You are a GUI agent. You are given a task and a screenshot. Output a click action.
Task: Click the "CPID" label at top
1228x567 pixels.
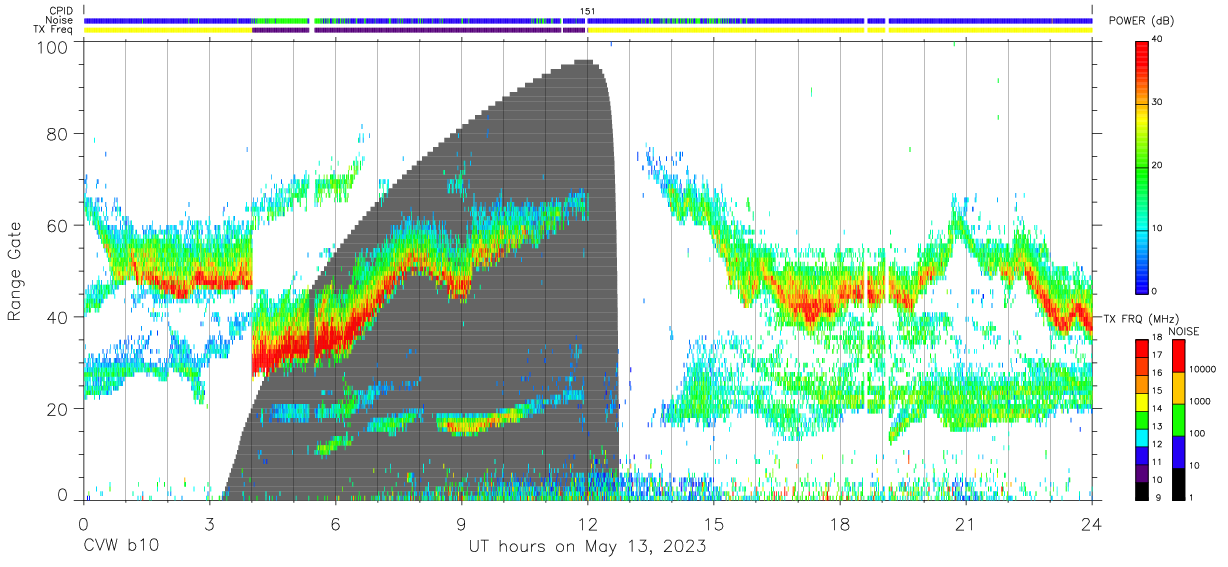click(61, 11)
